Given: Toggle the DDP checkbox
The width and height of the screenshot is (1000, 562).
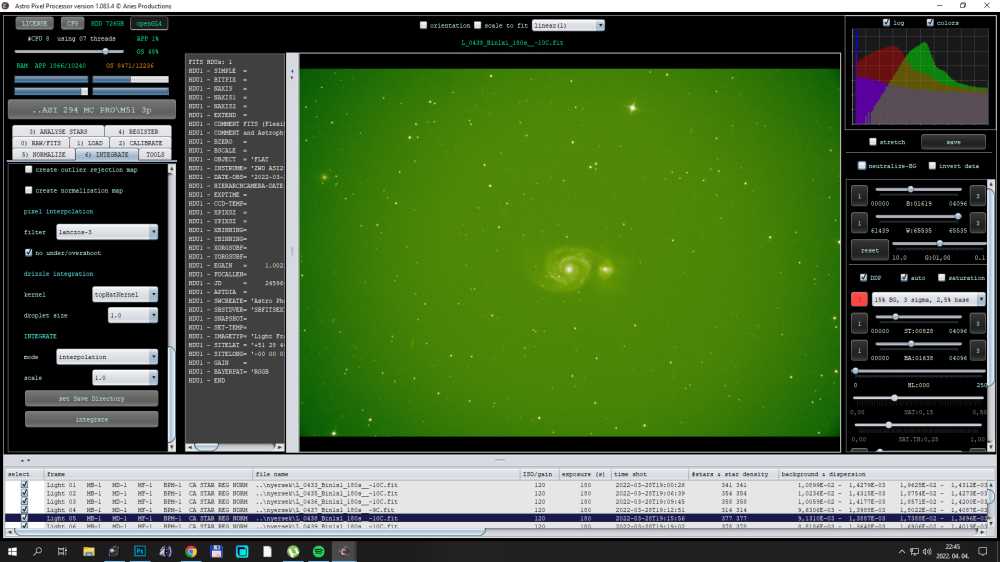Looking at the screenshot, I should pyautogui.click(x=864, y=277).
